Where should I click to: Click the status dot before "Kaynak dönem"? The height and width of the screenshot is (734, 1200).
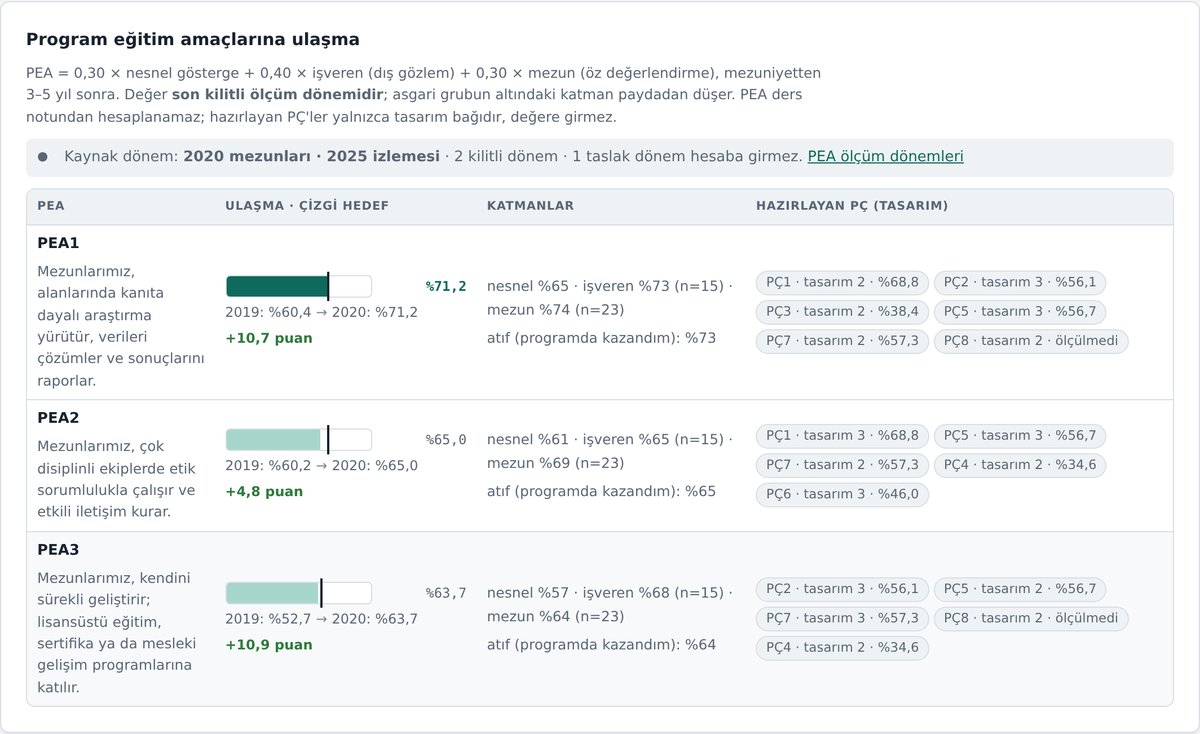click(43, 157)
